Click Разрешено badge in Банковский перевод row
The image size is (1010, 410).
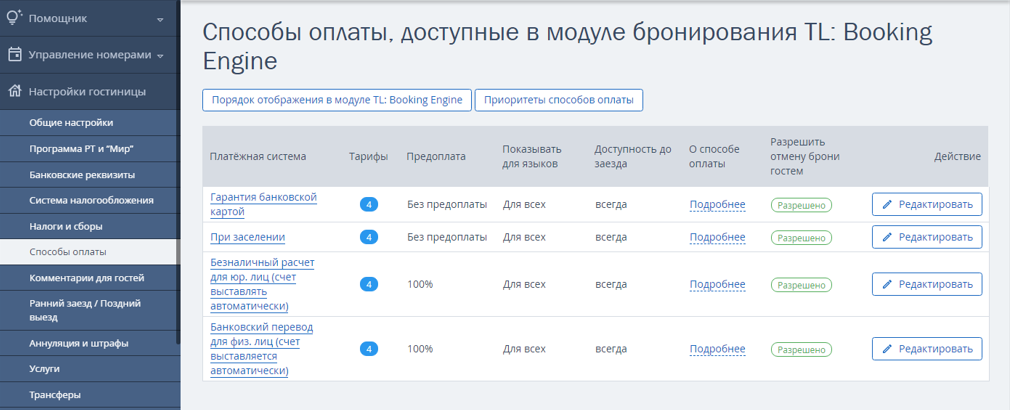[802, 349]
